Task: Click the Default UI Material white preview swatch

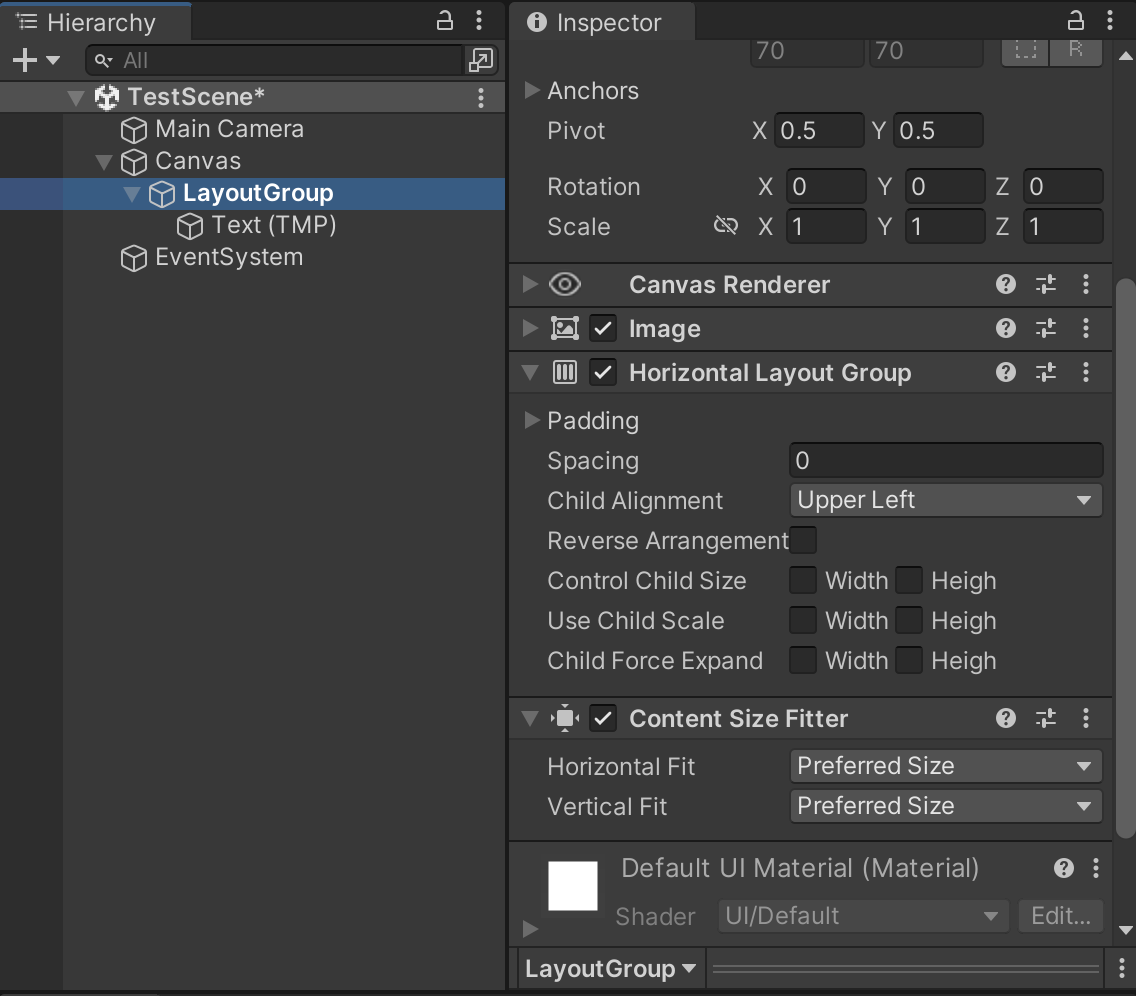Action: 572,885
